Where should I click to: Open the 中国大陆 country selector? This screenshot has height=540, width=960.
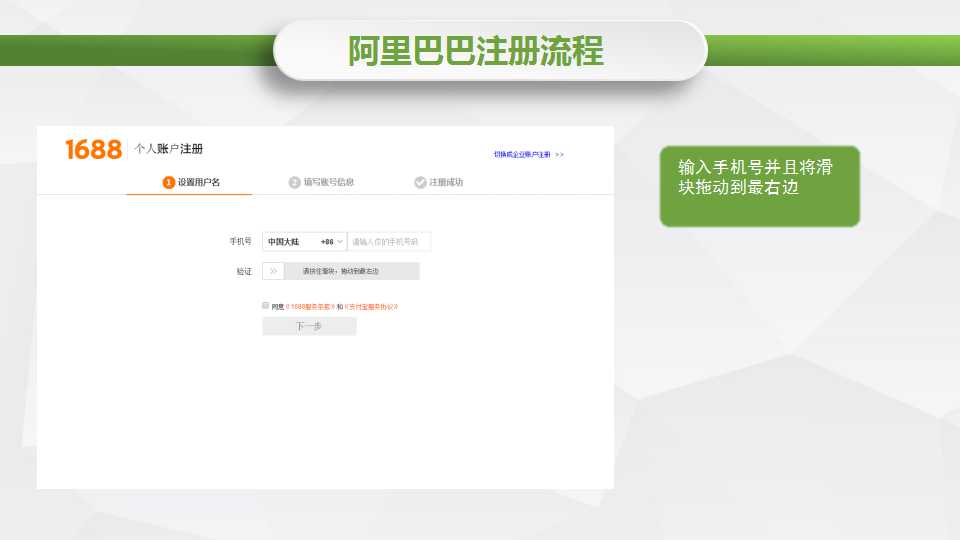click(x=284, y=242)
